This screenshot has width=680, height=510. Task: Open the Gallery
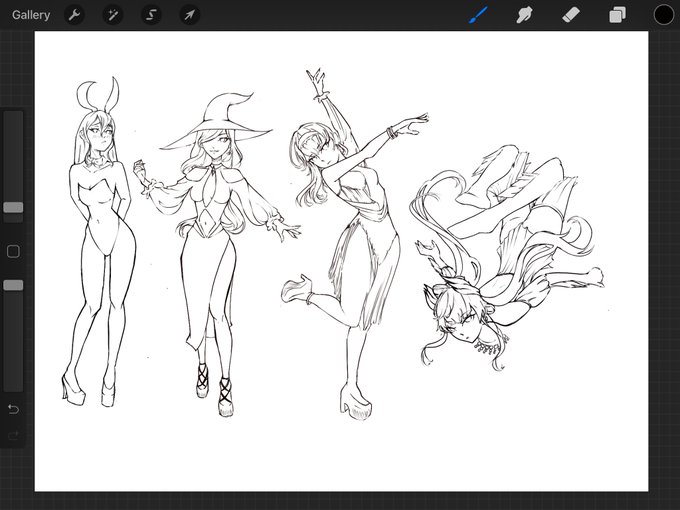pyautogui.click(x=31, y=15)
